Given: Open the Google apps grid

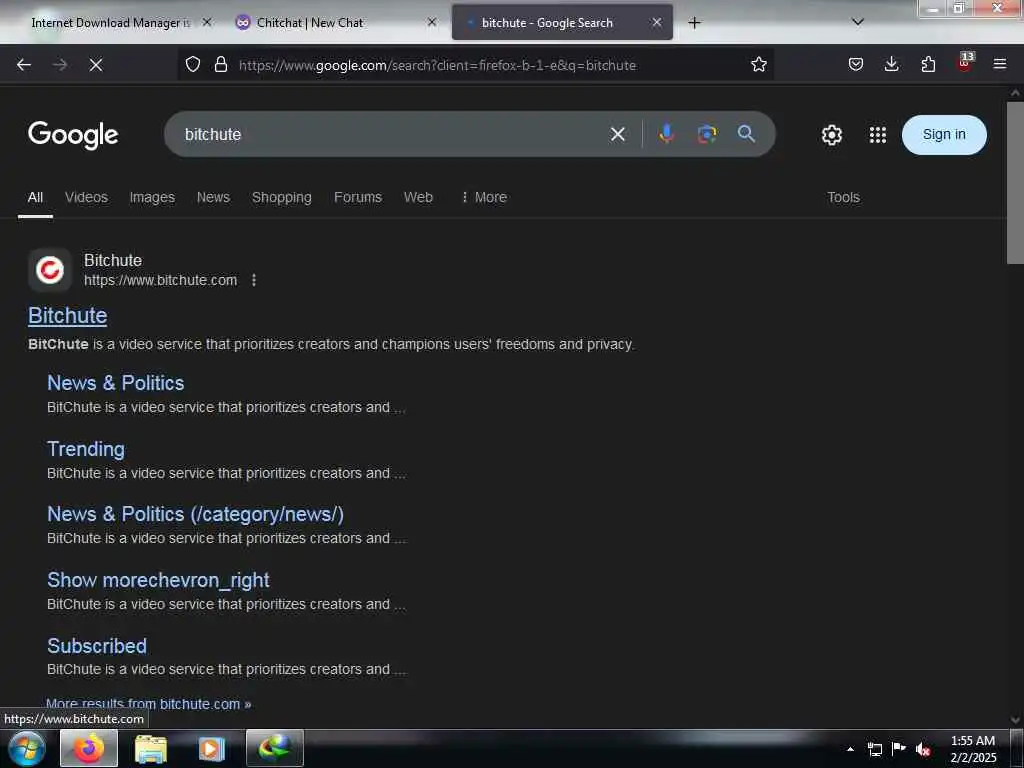Looking at the screenshot, I should [878, 135].
